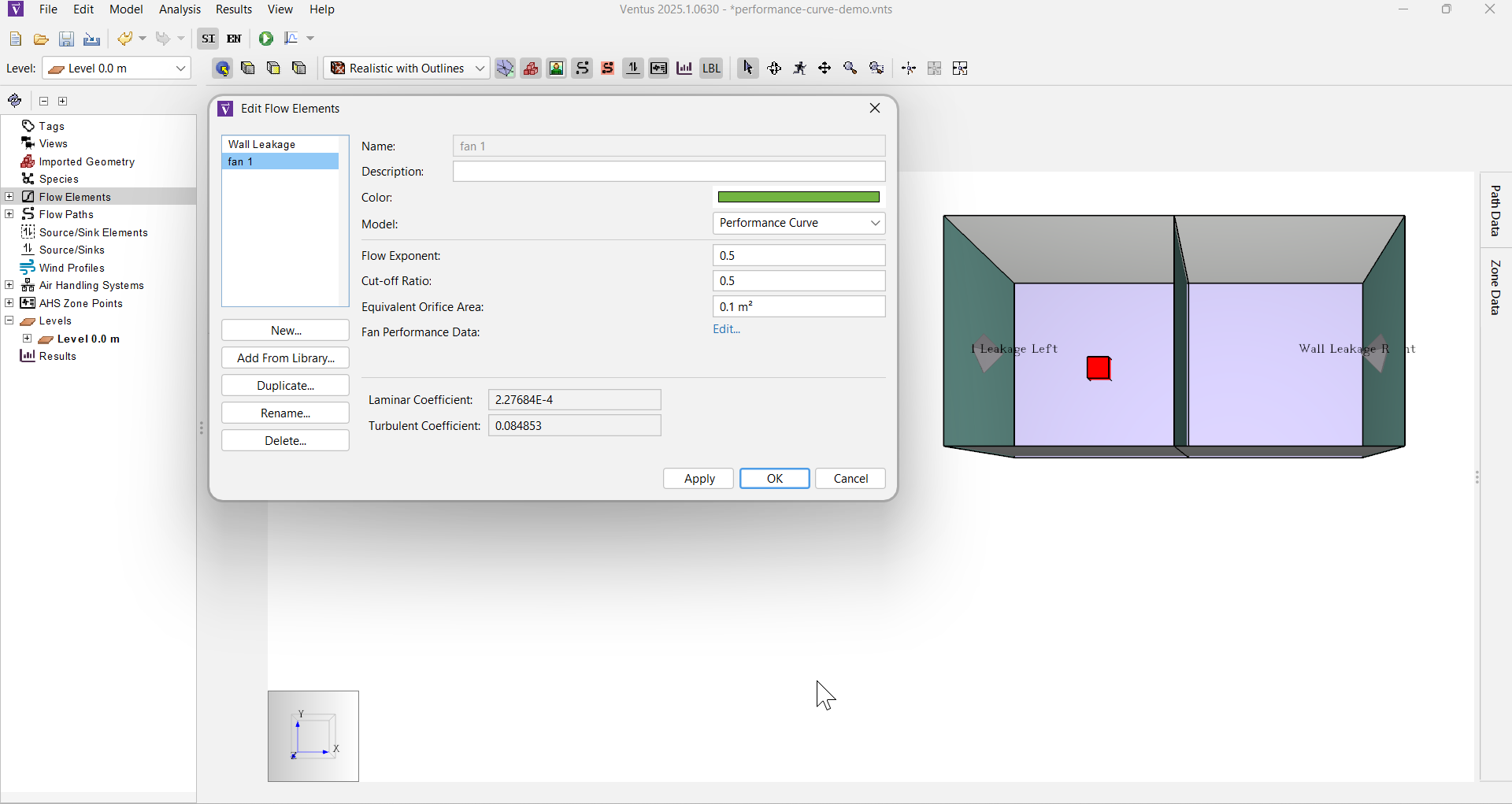
Task: Activate the orbit view tool
Action: (x=774, y=69)
